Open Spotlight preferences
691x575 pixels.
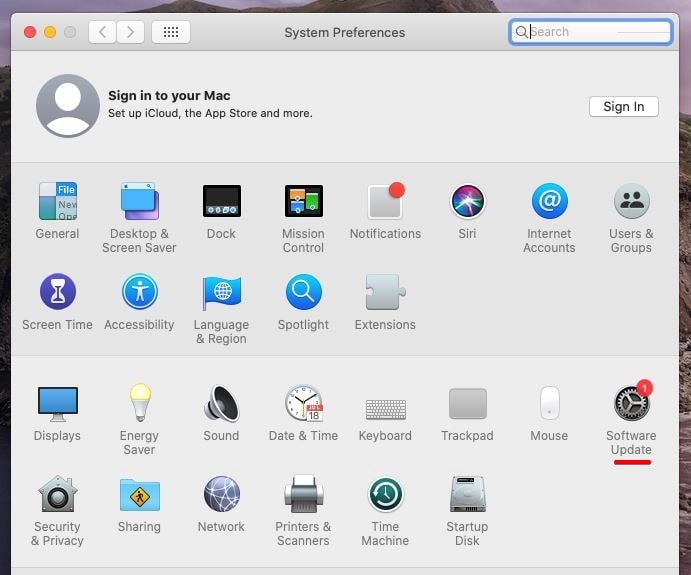(304, 292)
